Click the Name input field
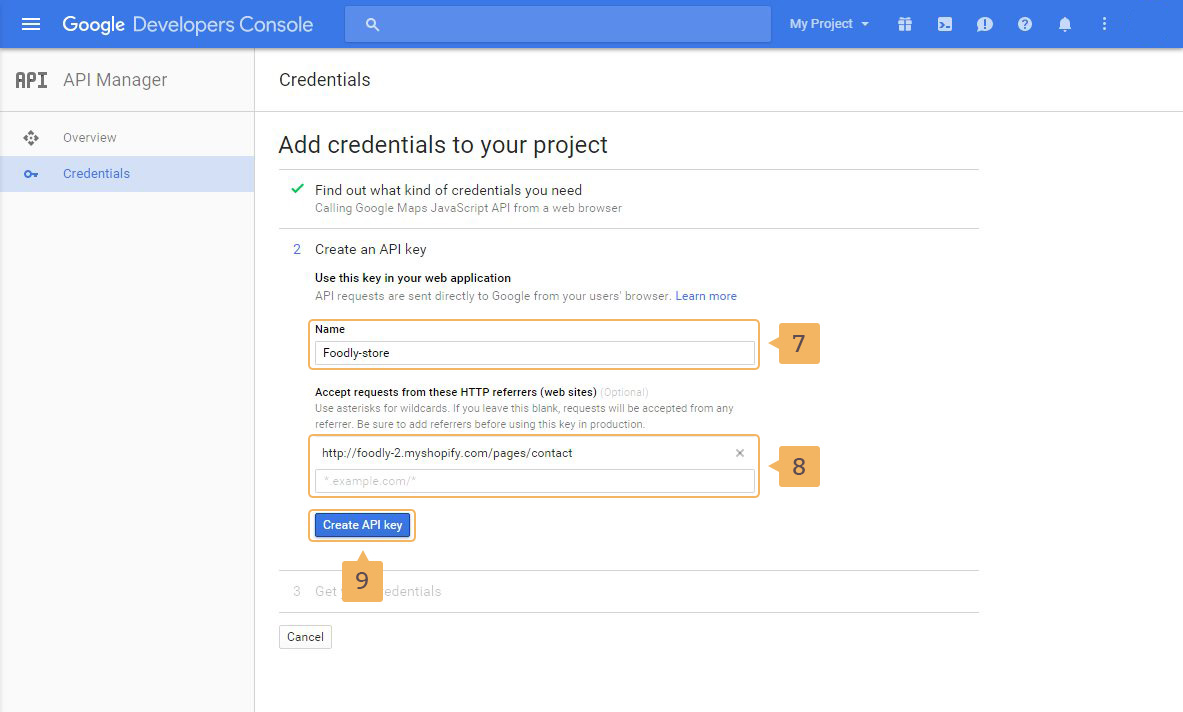The height and width of the screenshot is (712, 1183). (x=534, y=353)
